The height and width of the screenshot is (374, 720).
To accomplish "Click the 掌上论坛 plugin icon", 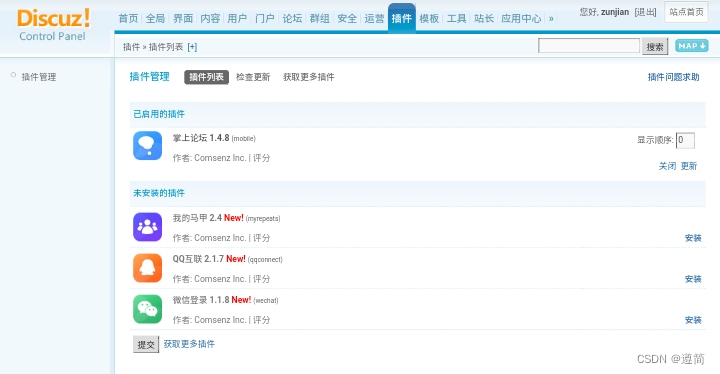I will coord(147,146).
